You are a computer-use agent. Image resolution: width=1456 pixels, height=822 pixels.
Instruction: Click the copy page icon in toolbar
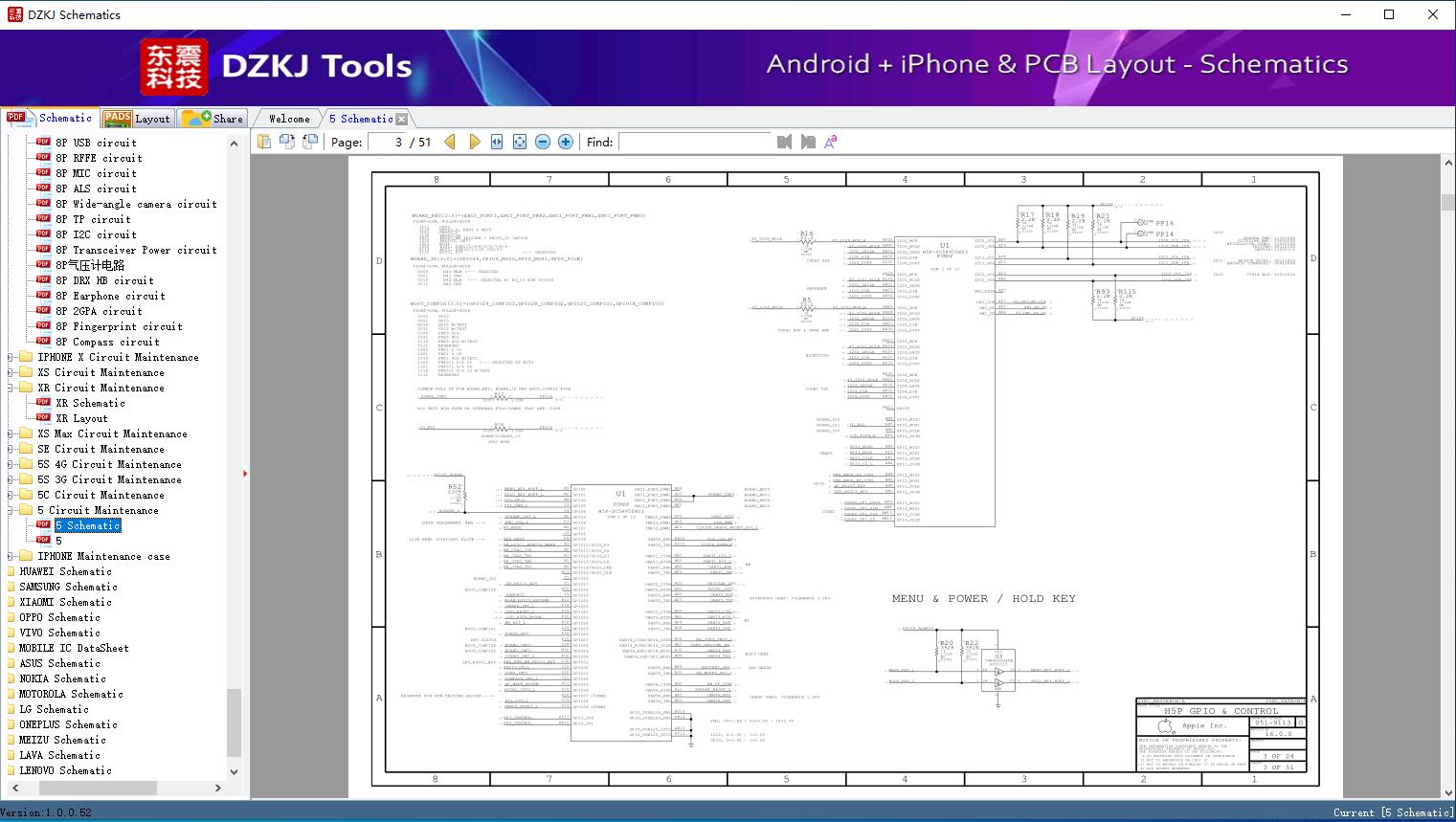coord(264,142)
